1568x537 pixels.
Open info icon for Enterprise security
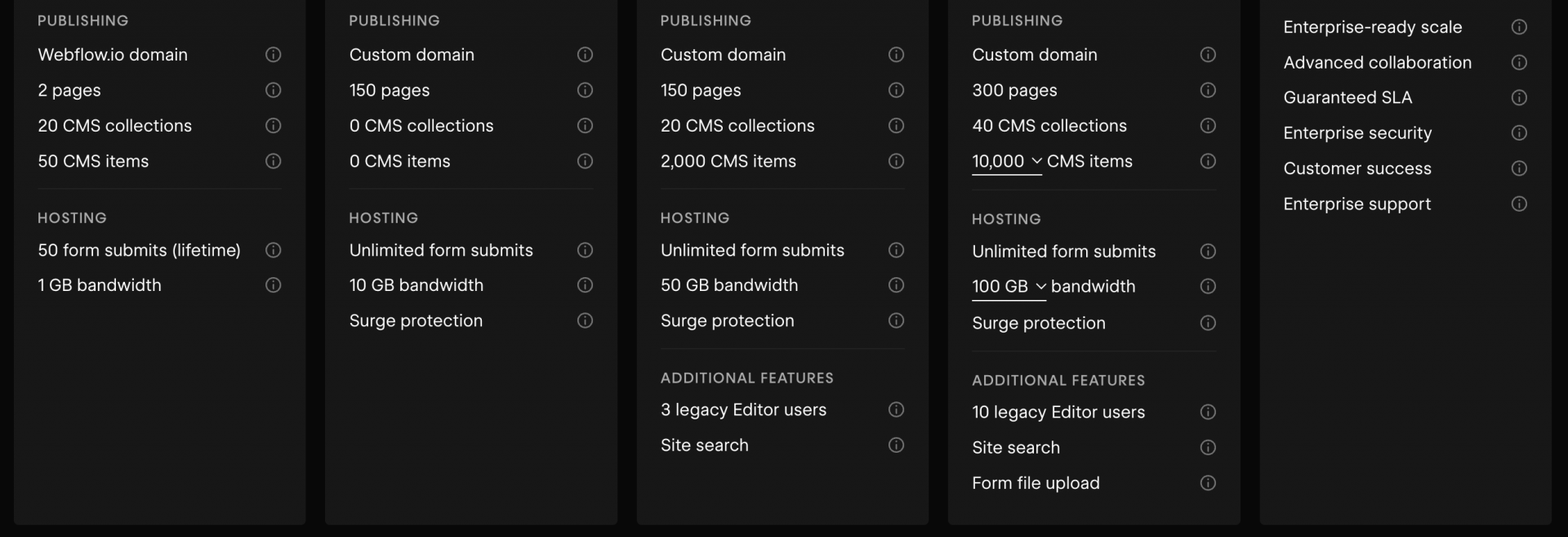point(1519,132)
